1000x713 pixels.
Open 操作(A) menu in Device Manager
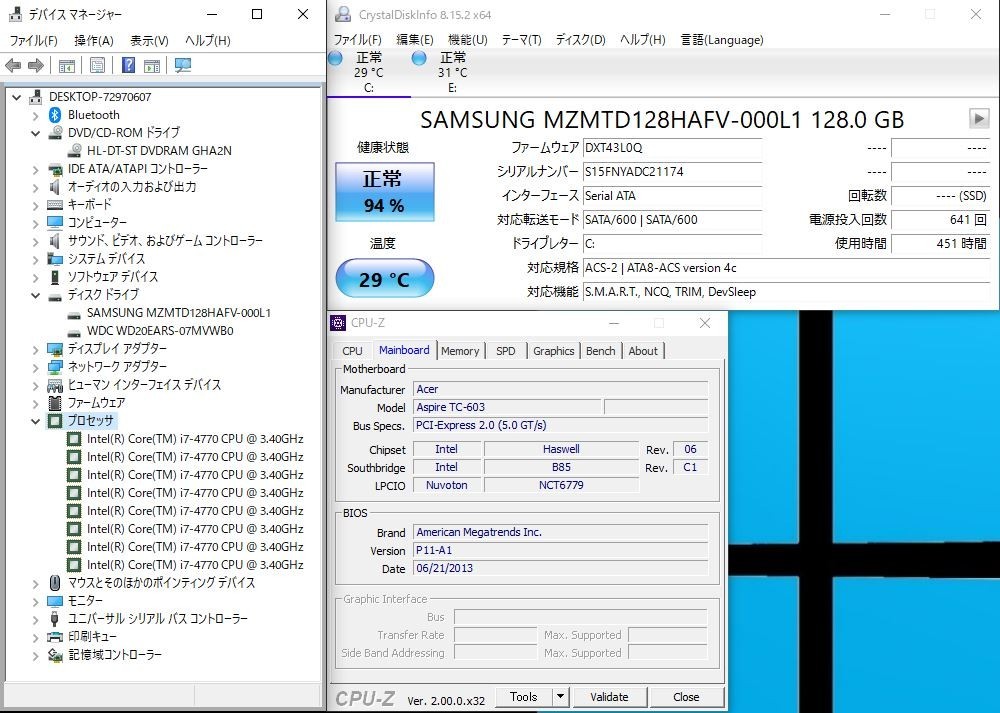point(94,41)
